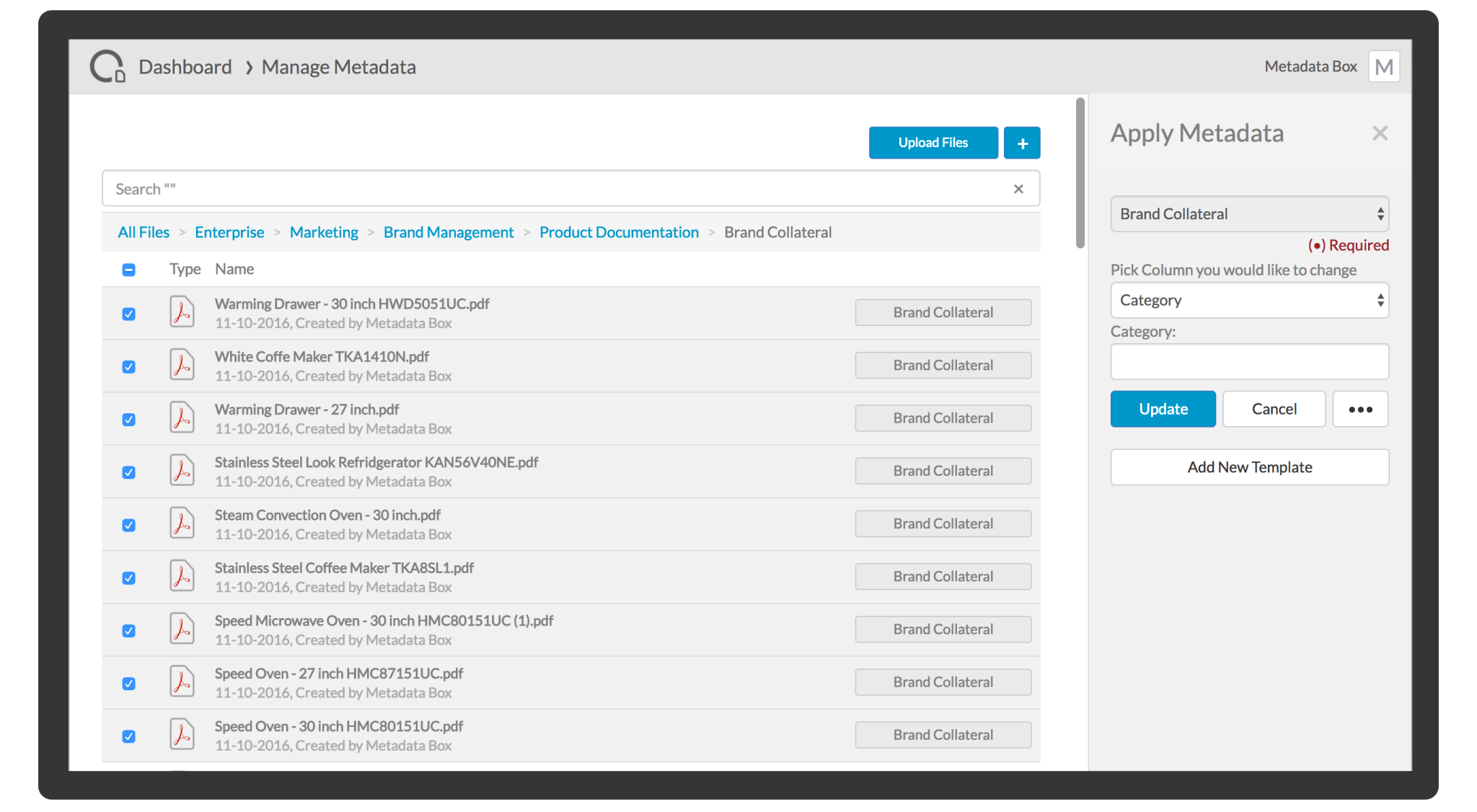Navigate to Dashboard breadcrumb
The image size is (1477, 812).
185,66
